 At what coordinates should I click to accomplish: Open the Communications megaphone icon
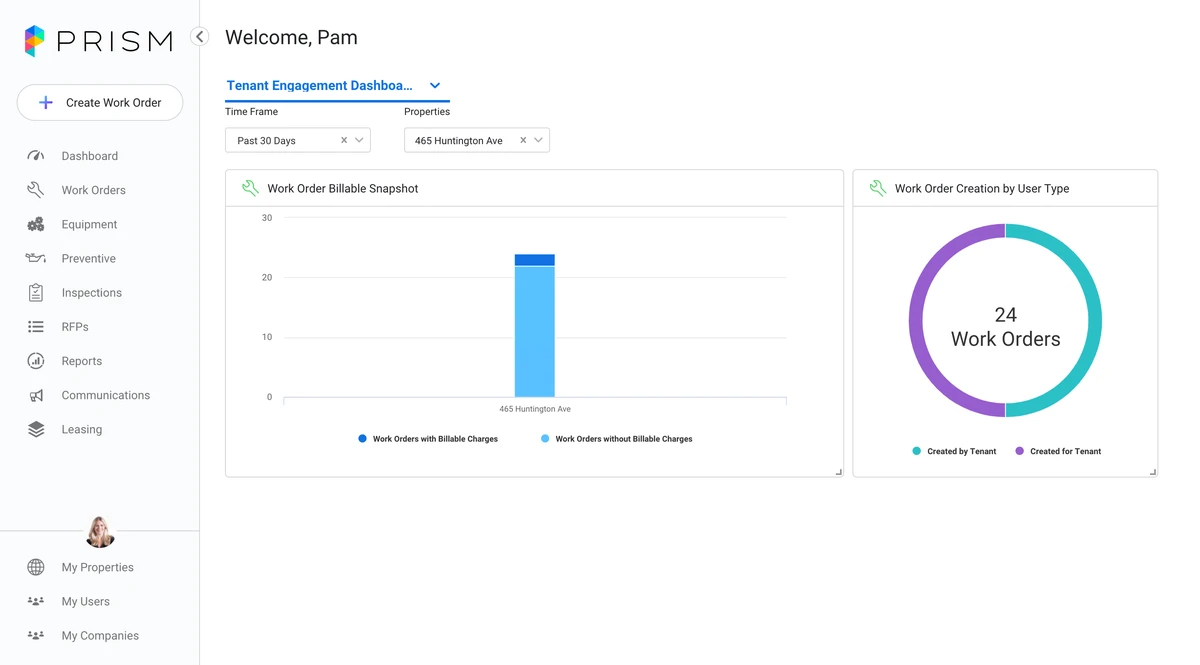[x=36, y=396]
